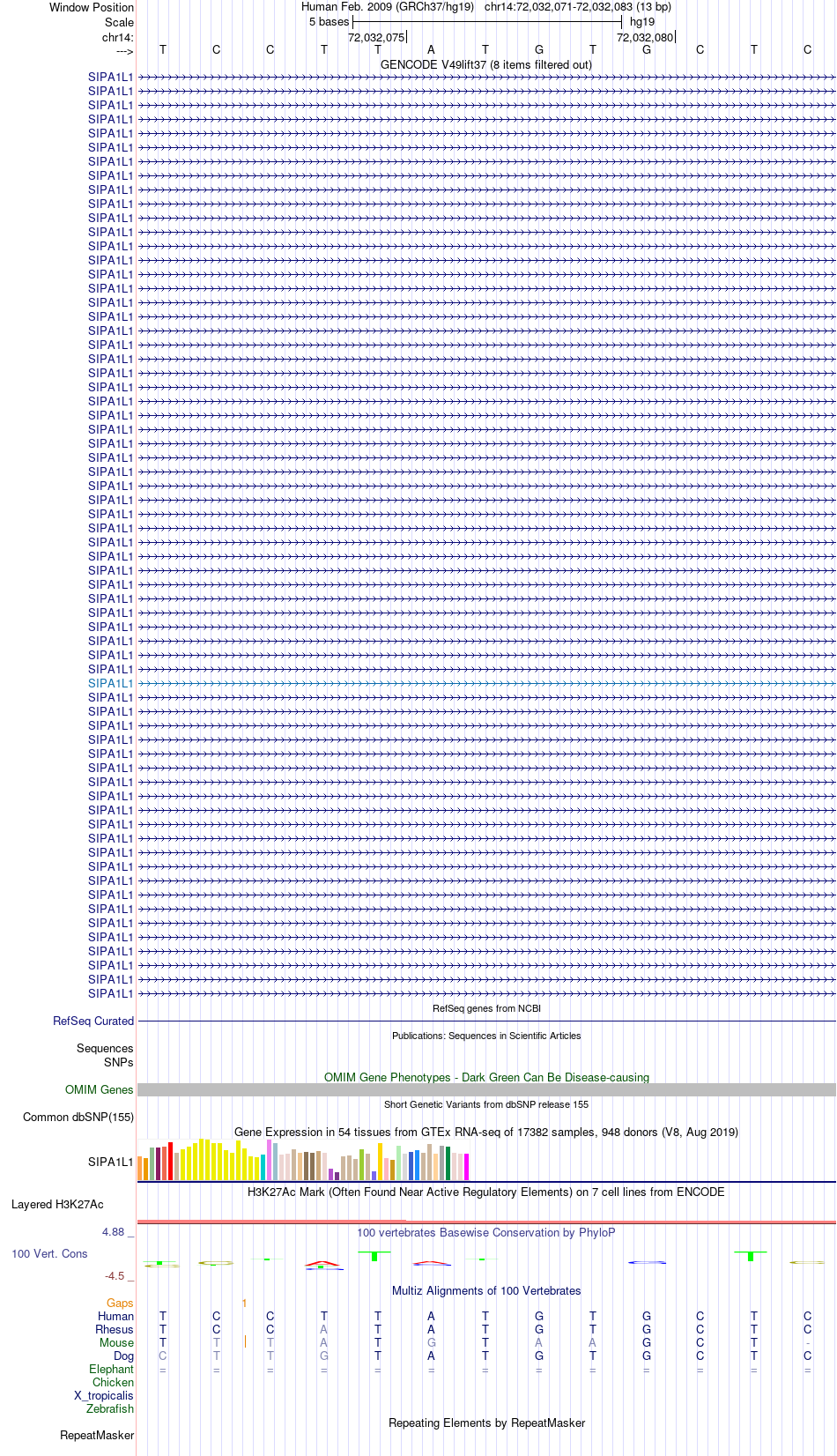This screenshot has width=837, height=1456.
Task: Click the 72,032,080 position marker
Action: (x=645, y=37)
